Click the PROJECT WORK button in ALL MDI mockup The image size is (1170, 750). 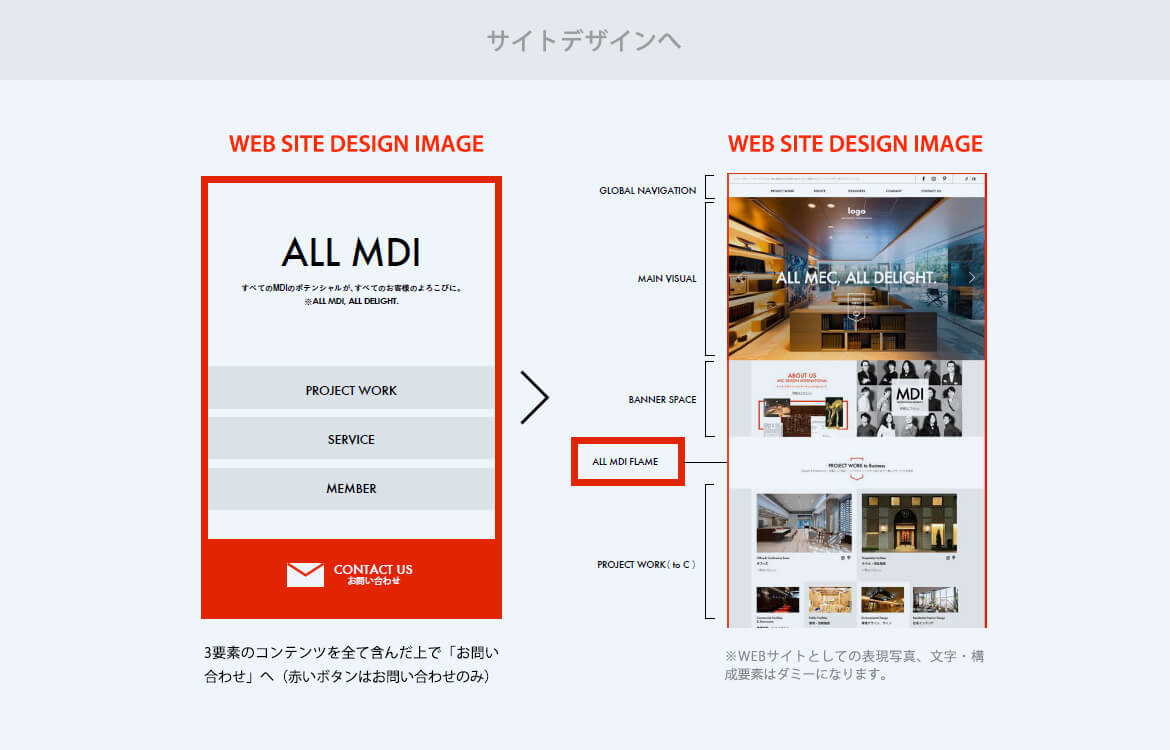pos(351,387)
